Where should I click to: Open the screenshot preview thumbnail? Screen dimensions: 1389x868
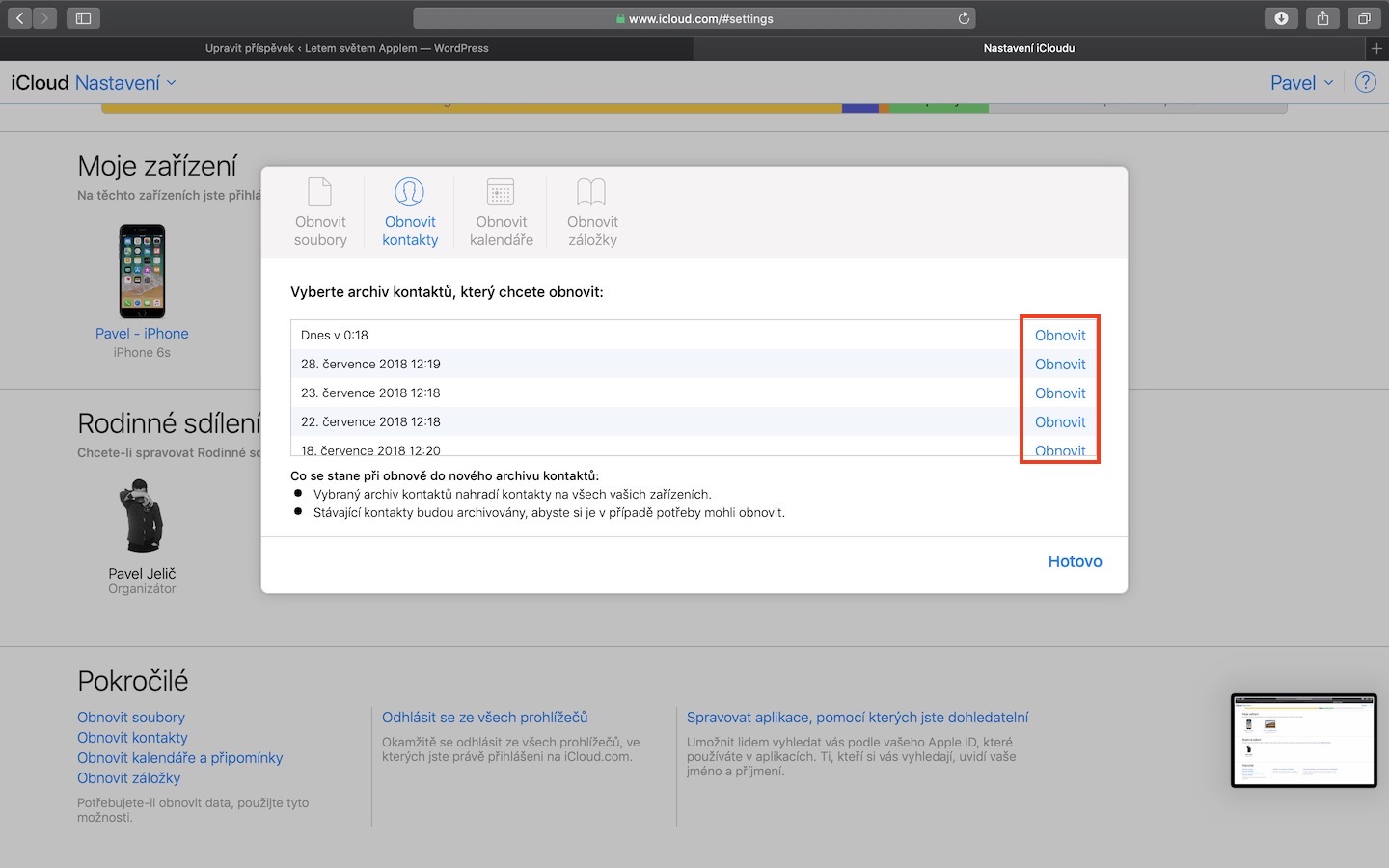pos(1304,741)
